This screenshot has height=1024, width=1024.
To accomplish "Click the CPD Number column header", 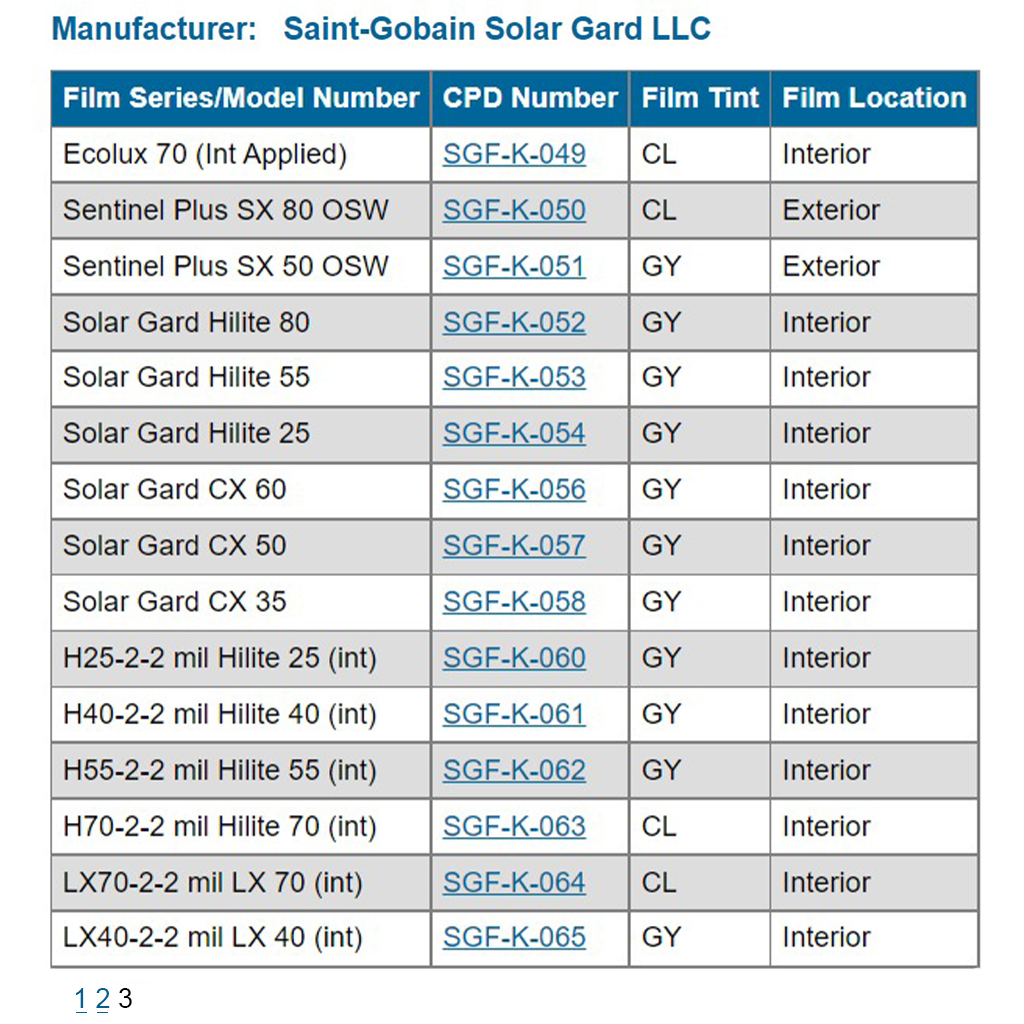I will tap(530, 98).
